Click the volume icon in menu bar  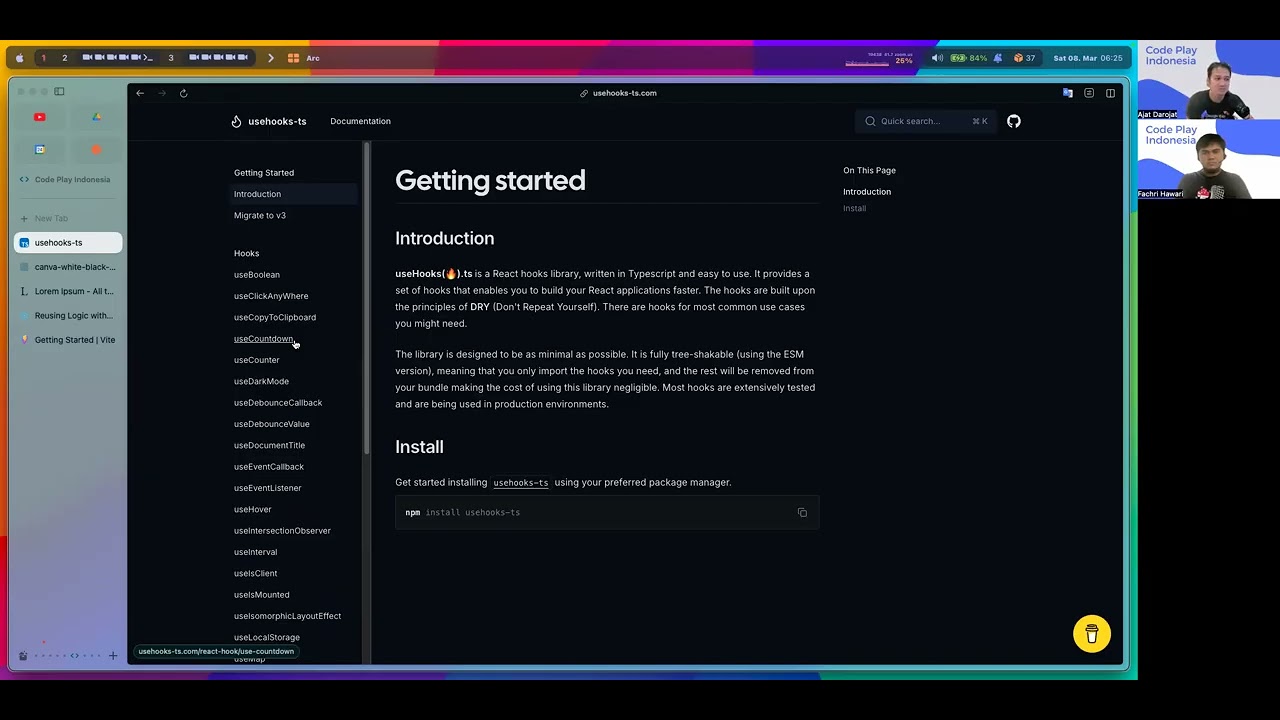tap(937, 58)
